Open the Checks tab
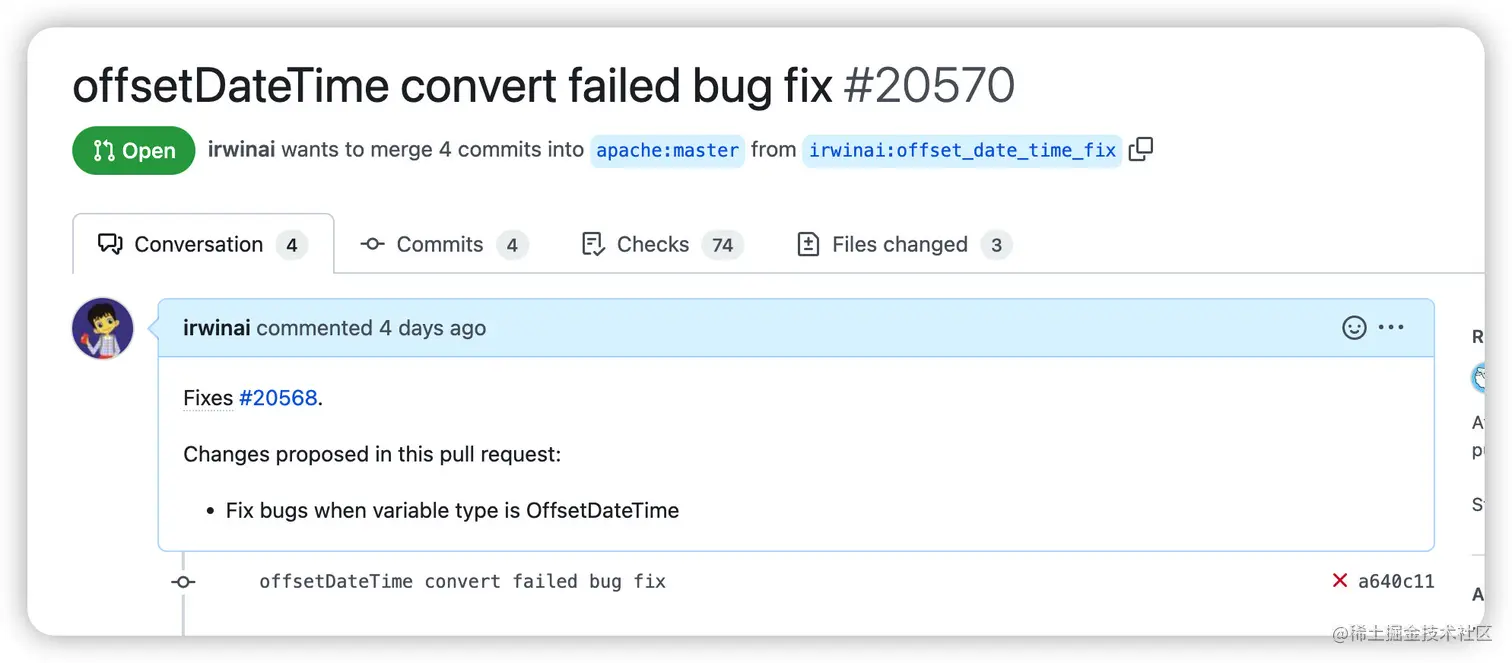Viewport: 1512px width, 663px height. tap(662, 244)
